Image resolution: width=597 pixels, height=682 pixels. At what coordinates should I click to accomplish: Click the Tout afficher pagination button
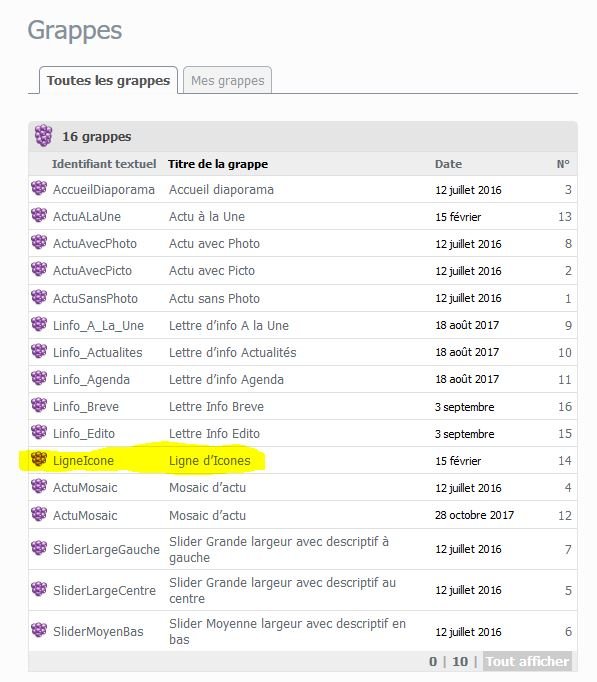(x=527, y=661)
